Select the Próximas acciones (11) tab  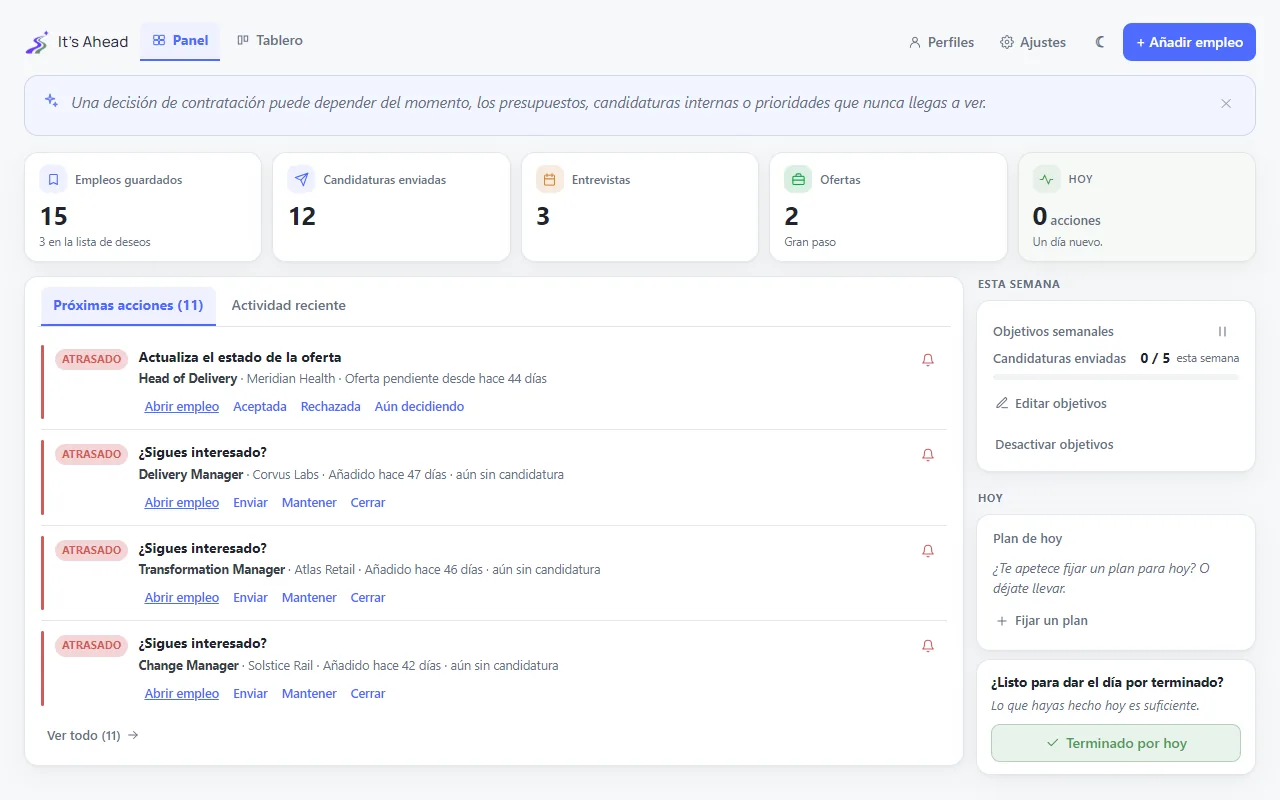click(128, 306)
